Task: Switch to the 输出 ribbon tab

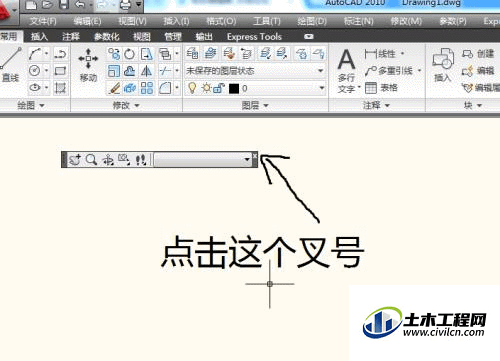Action: 204,36
